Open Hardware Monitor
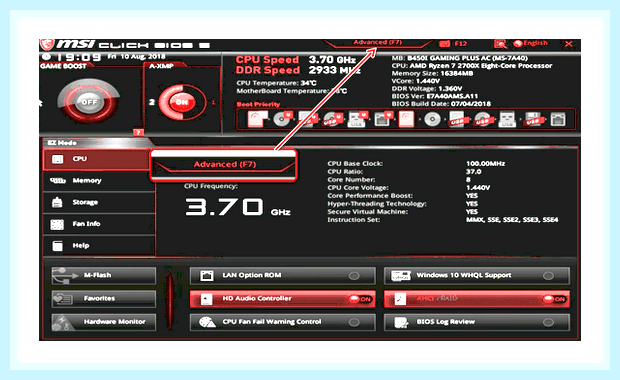620x380 pixels. [104, 322]
